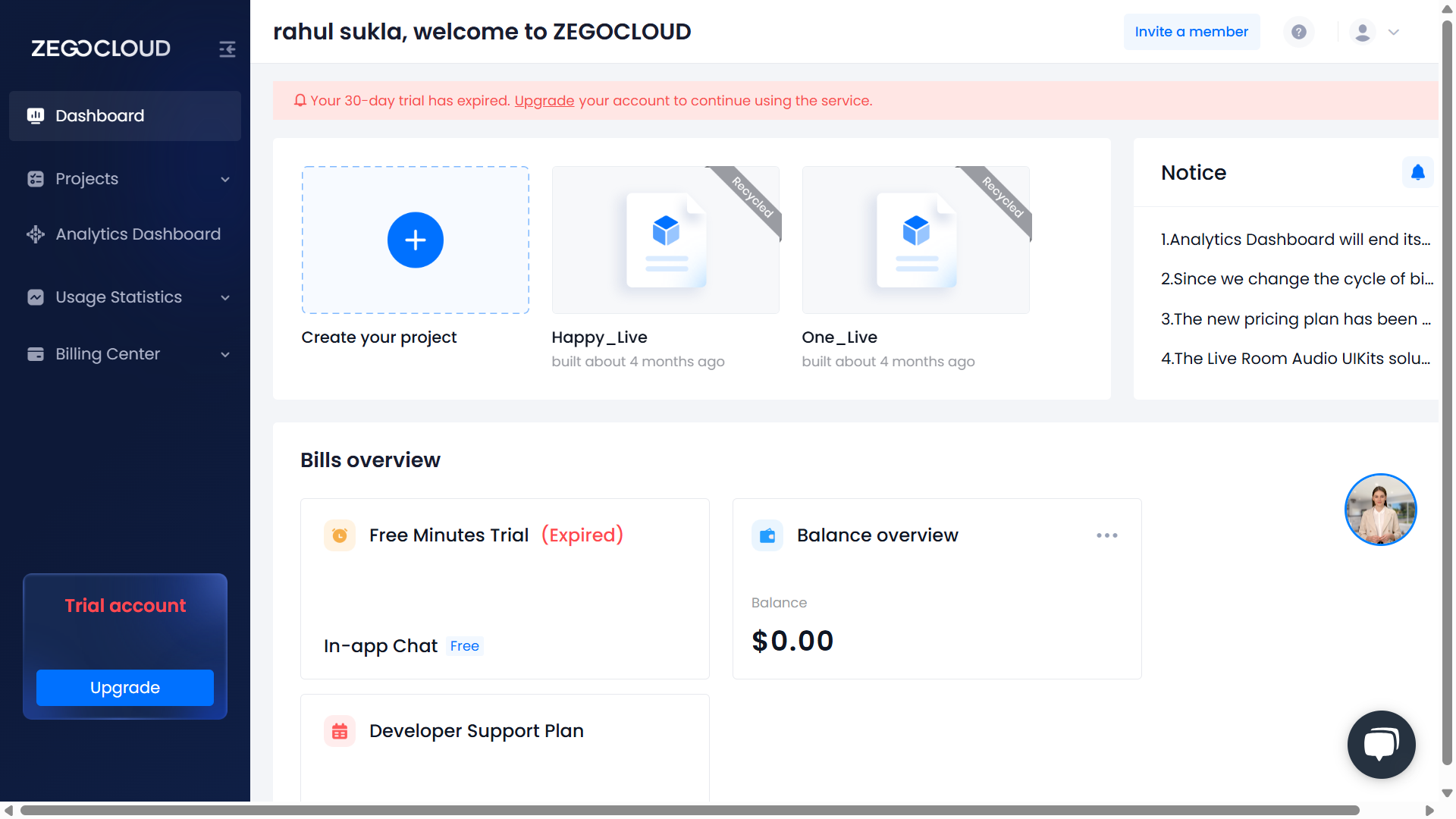Screen dimensions: 1456x819
Task: Click the vertical scrollbar thumb
Action: [x=1447, y=393]
